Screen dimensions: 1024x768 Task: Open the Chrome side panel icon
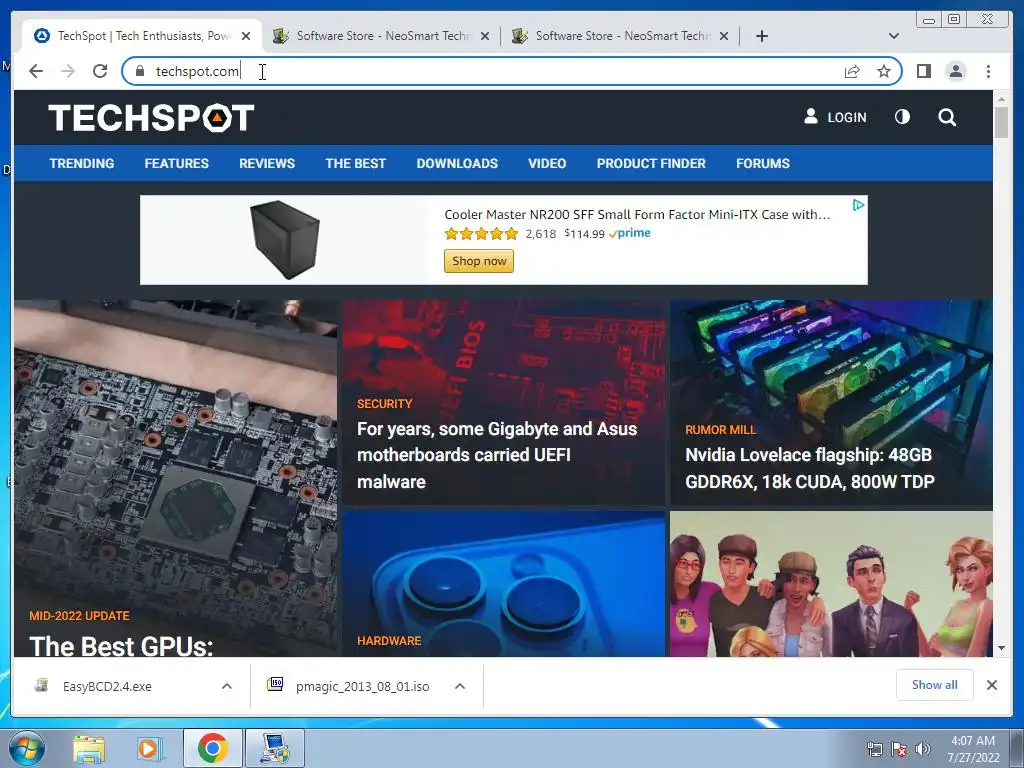(923, 71)
